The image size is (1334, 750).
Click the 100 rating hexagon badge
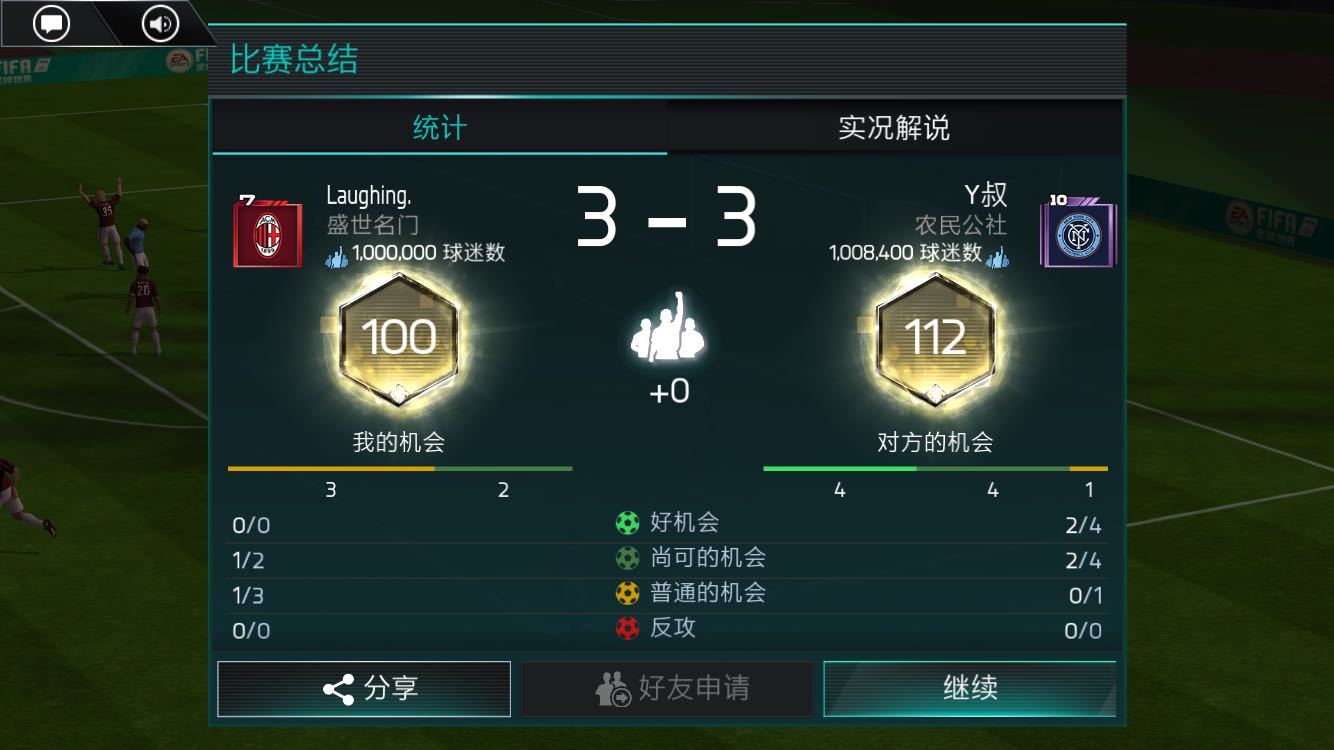click(x=399, y=338)
